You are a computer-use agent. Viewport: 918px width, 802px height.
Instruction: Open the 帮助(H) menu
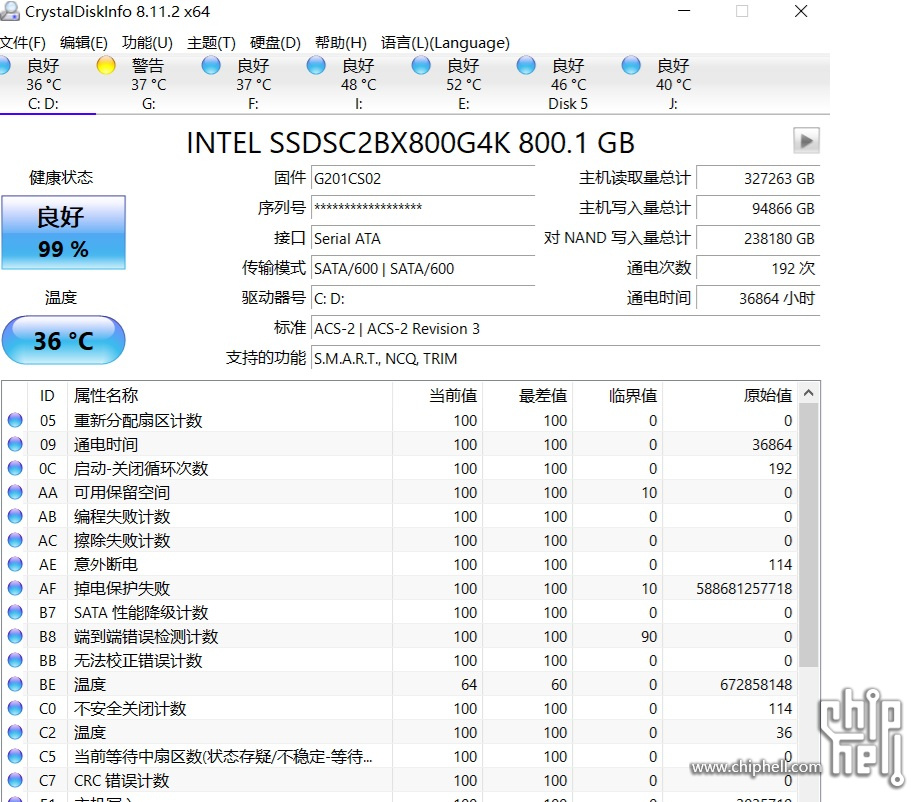tap(340, 43)
